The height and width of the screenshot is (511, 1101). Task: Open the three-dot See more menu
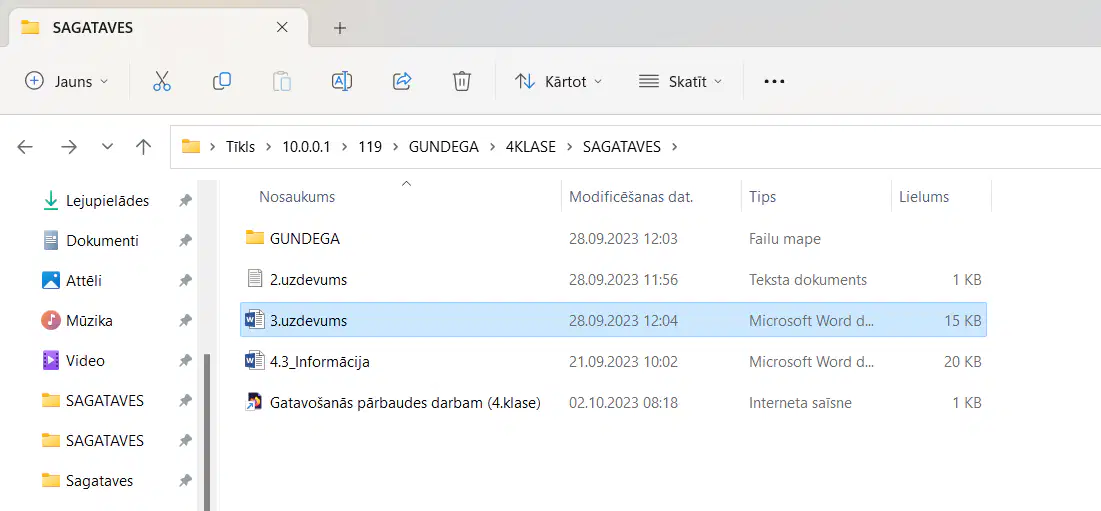click(774, 81)
